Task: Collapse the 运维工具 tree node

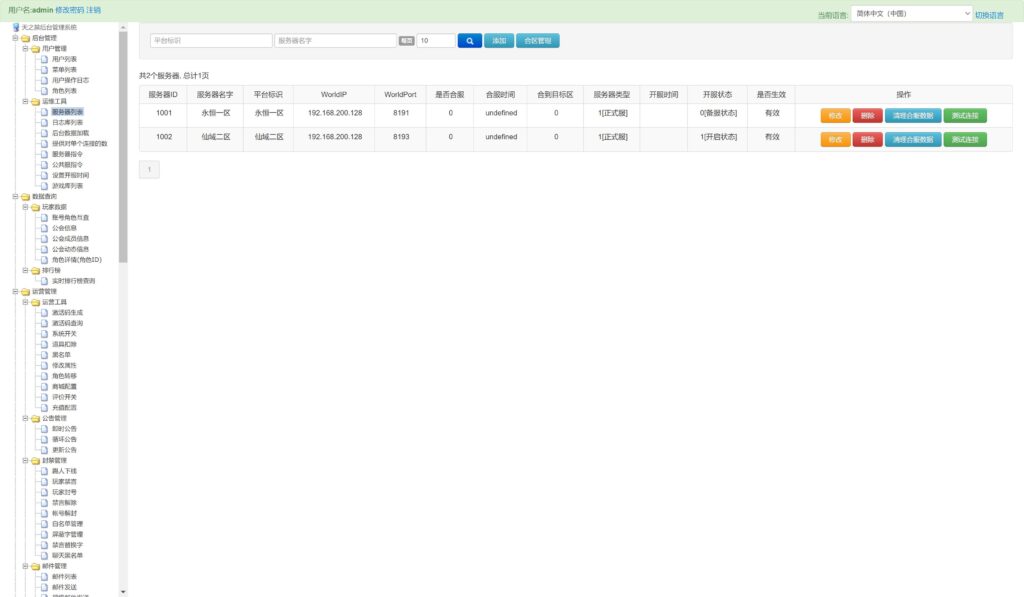Action: pos(25,101)
